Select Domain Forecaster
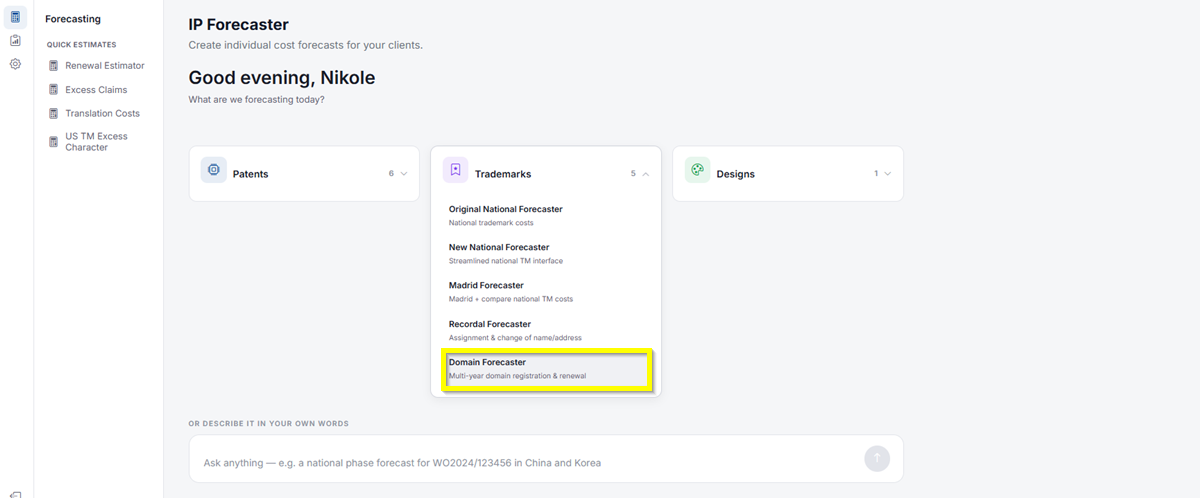 [548, 369]
